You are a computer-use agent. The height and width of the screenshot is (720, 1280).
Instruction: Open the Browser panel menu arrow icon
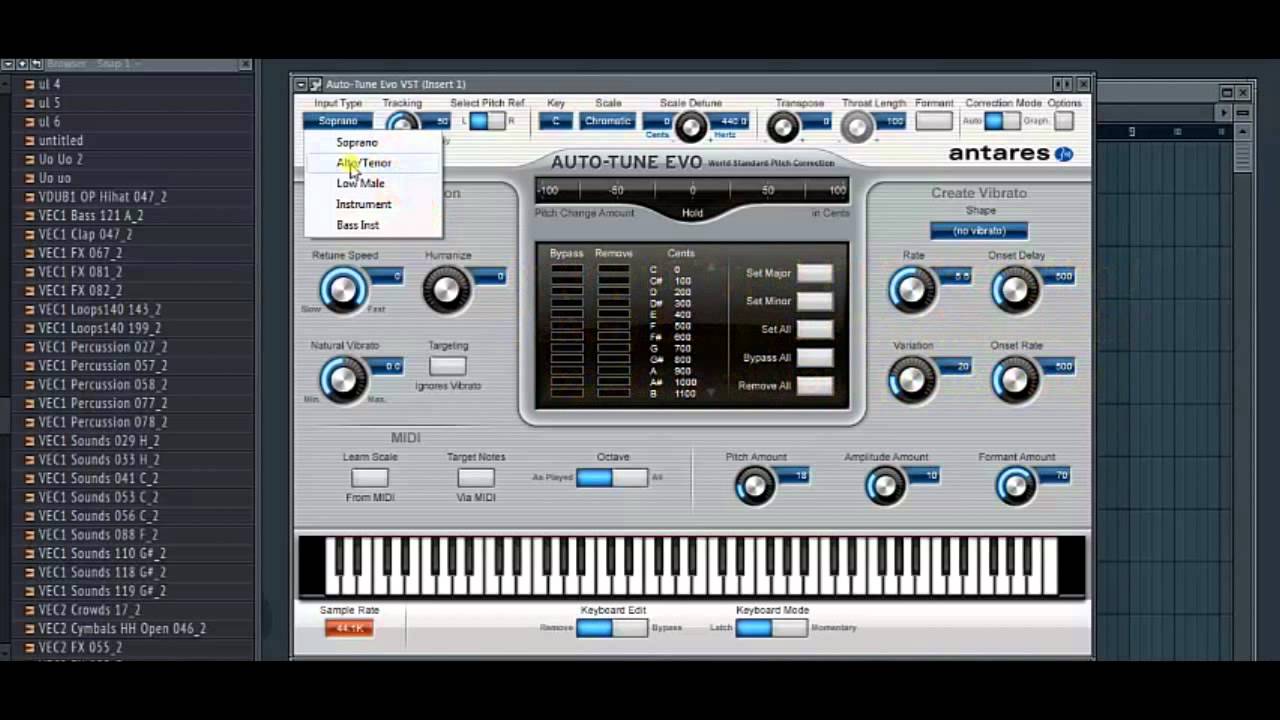pos(8,64)
